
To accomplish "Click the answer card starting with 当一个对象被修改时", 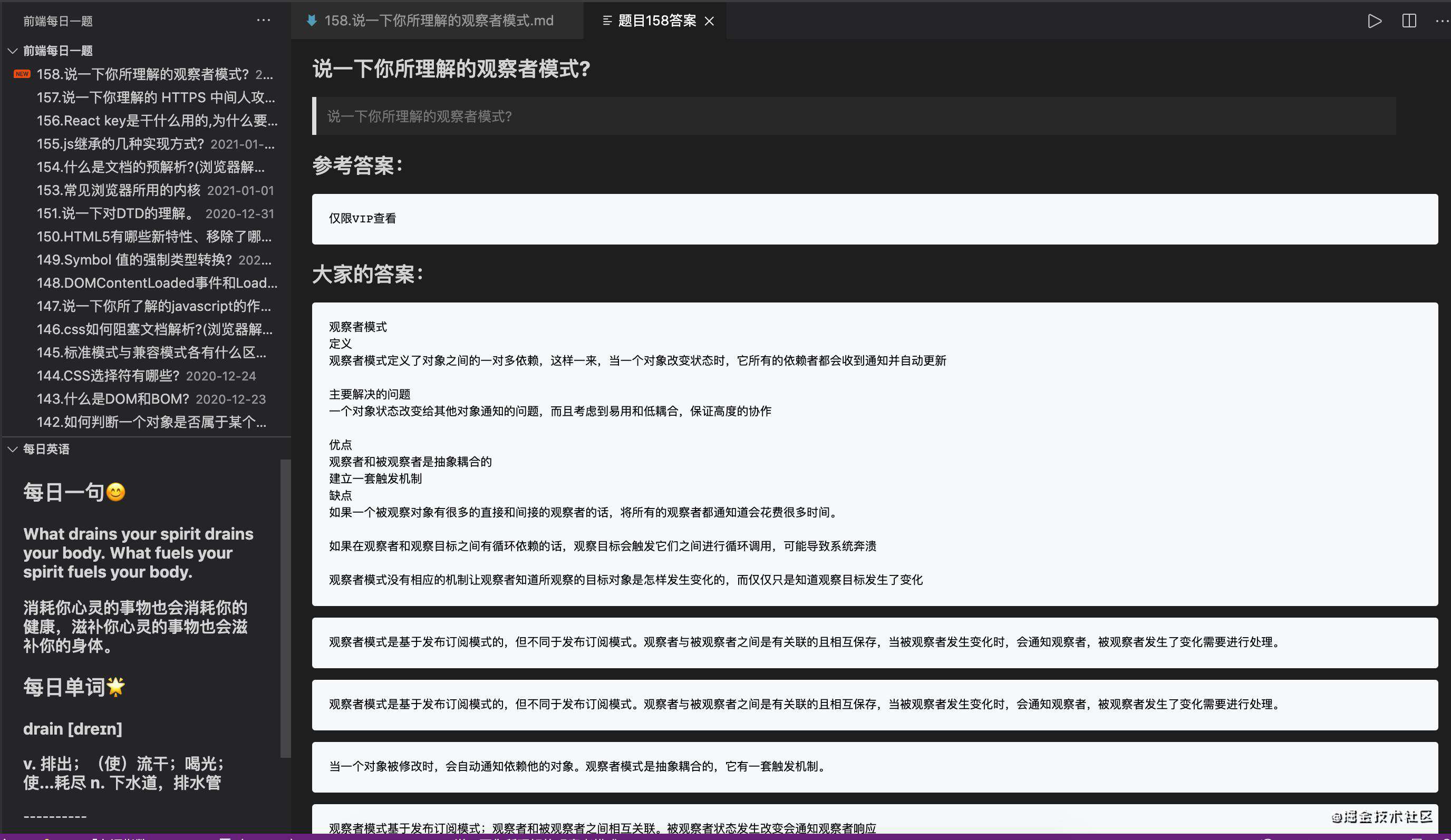I will [875, 767].
